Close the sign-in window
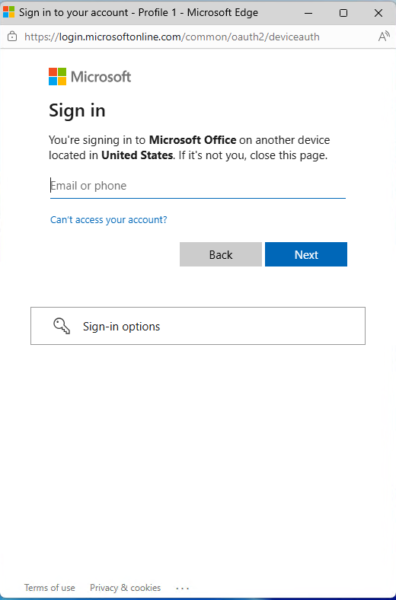Viewport: 396px width, 600px height. click(378, 13)
